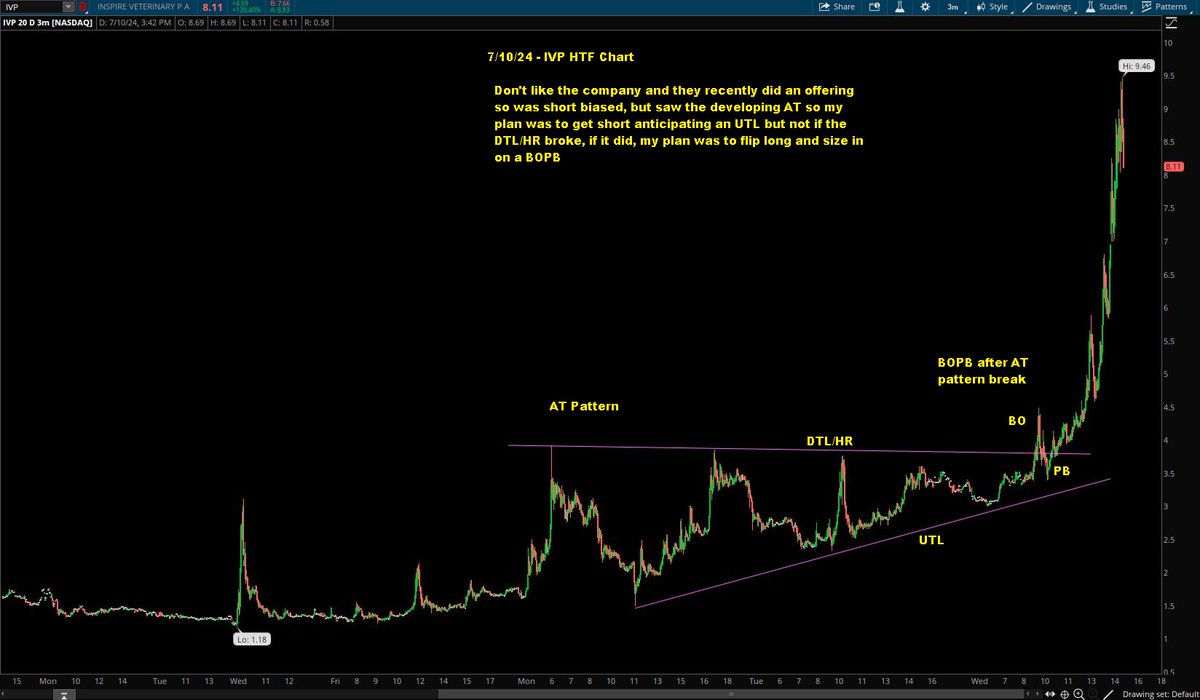
Task: Click the 8.11 current price label on axis
Action: click(x=1173, y=166)
